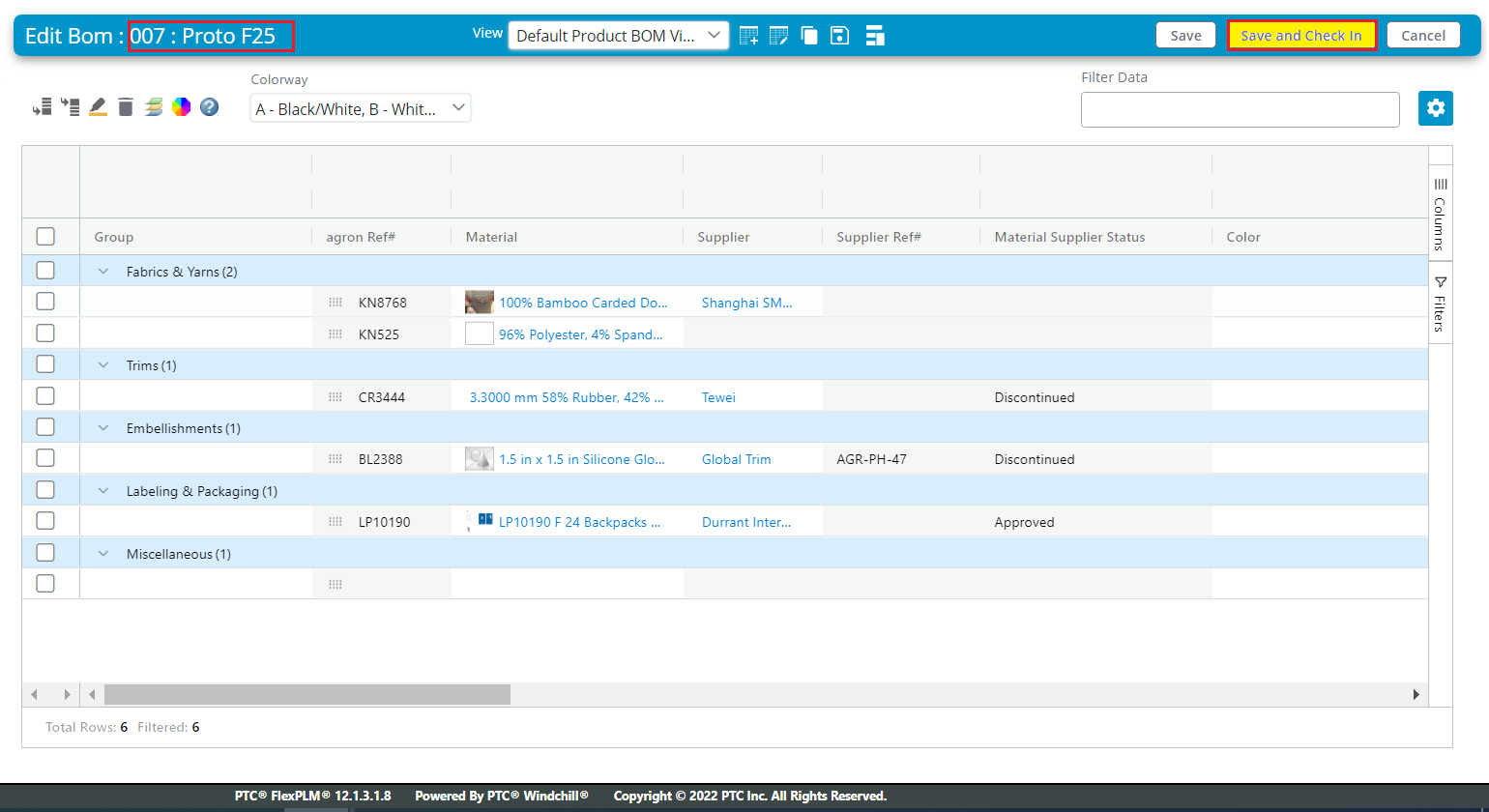The image size is (1489, 812).
Task: Click the highlighter marker icon
Action: pyautogui.click(x=98, y=106)
